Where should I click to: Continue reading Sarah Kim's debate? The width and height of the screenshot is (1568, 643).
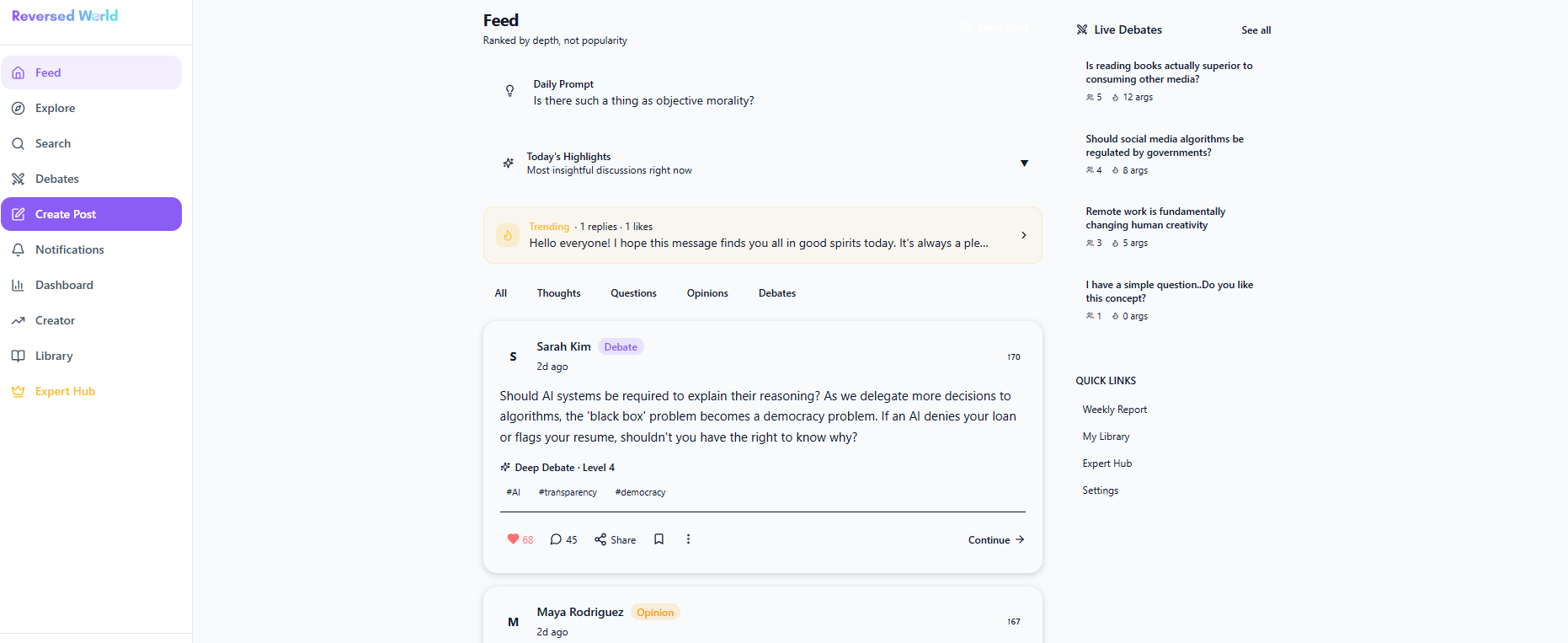[x=995, y=539]
